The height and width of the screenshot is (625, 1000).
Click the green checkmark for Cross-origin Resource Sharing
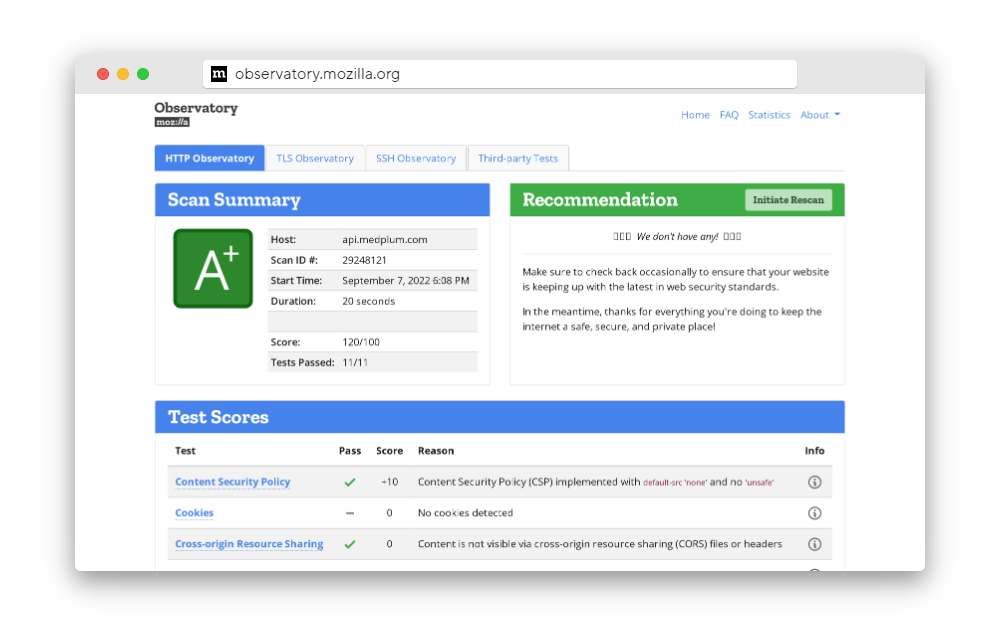[x=350, y=544]
